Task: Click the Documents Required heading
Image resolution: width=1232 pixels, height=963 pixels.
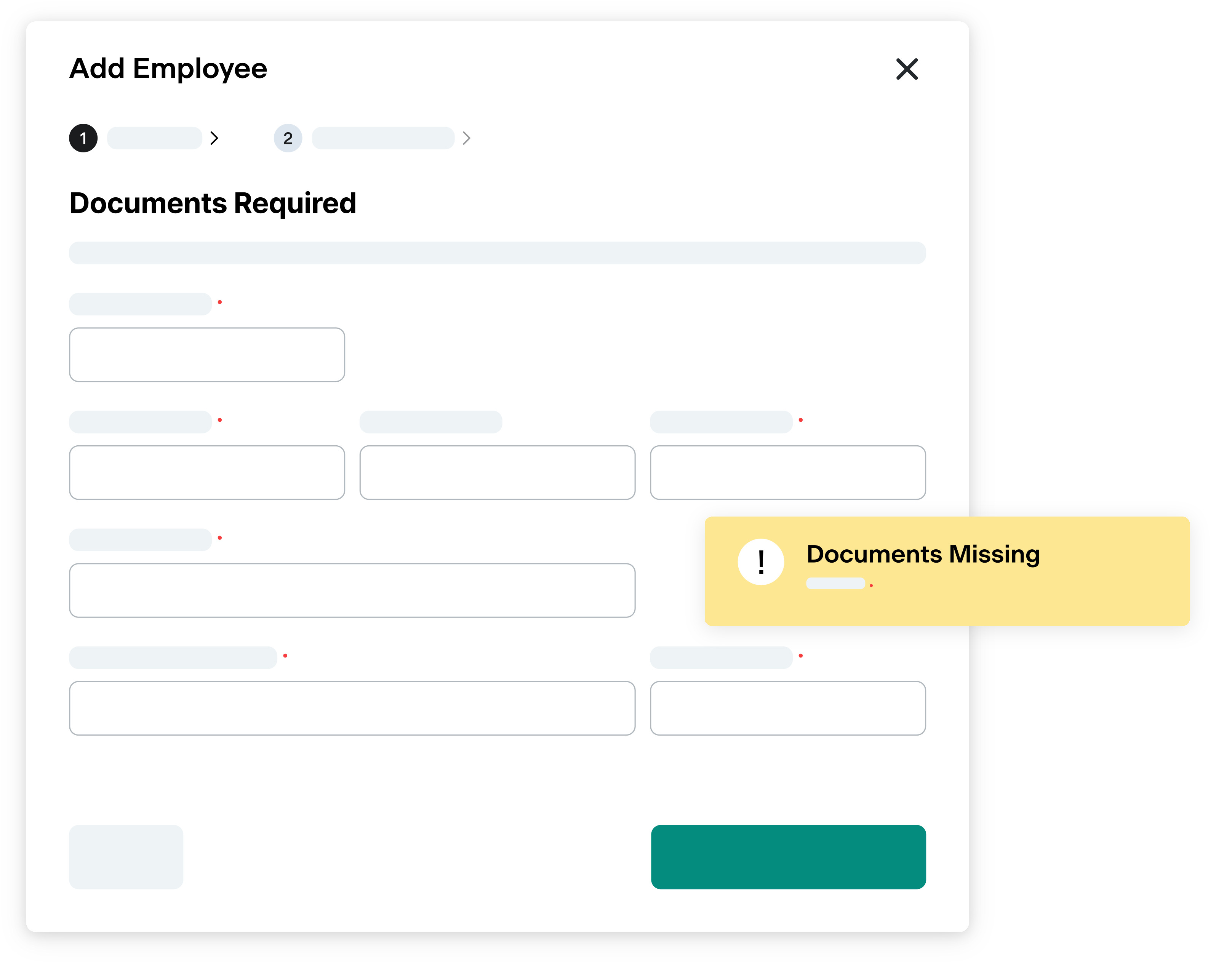Action: [213, 203]
